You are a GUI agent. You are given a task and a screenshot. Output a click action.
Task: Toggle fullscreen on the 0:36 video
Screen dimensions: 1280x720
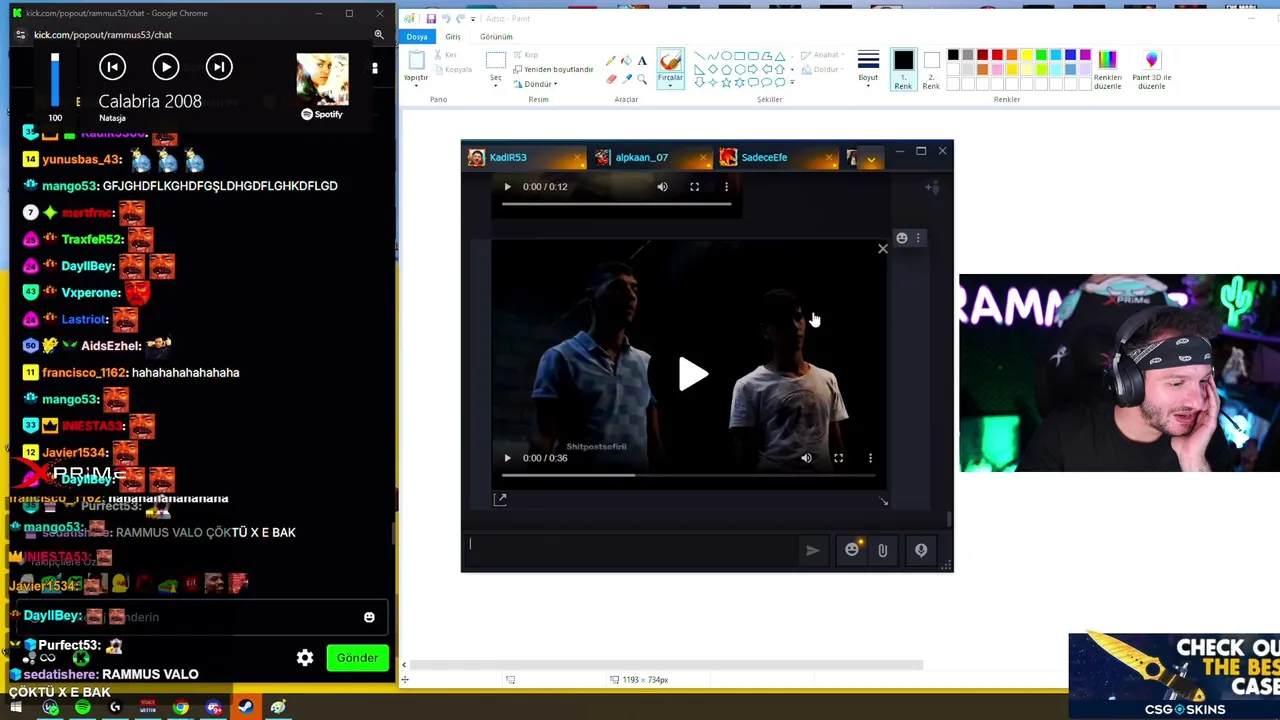(838, 458)
